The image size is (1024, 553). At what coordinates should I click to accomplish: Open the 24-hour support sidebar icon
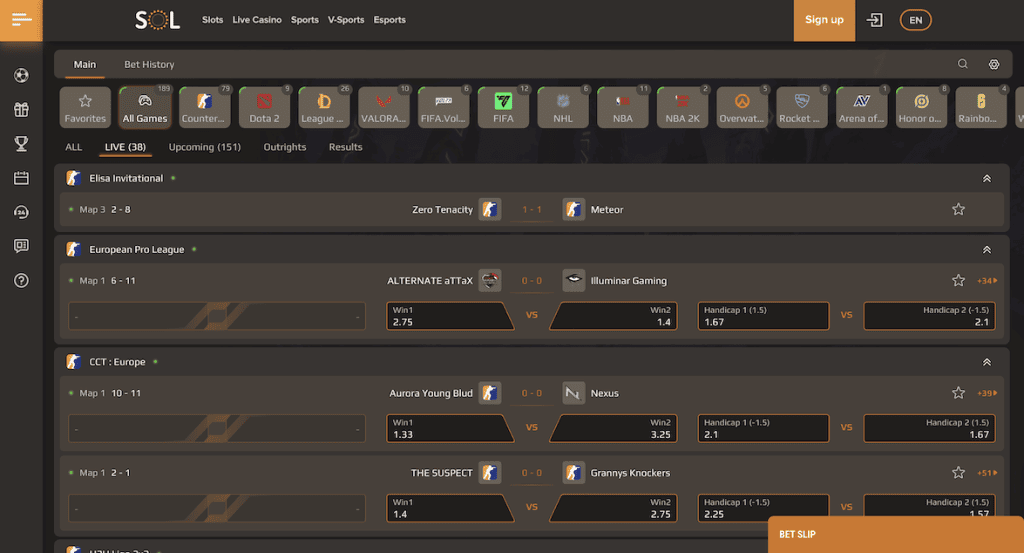[x=21, y=212]
